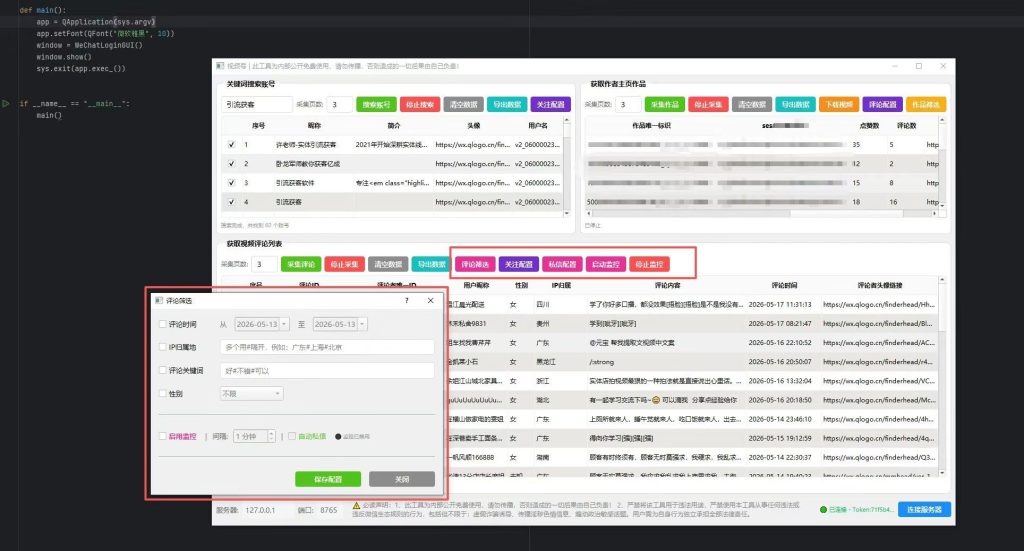The image size is (1024, 551).
Task: Click the help question mark in 评论筛选 dialog
Action: (406, 300)
